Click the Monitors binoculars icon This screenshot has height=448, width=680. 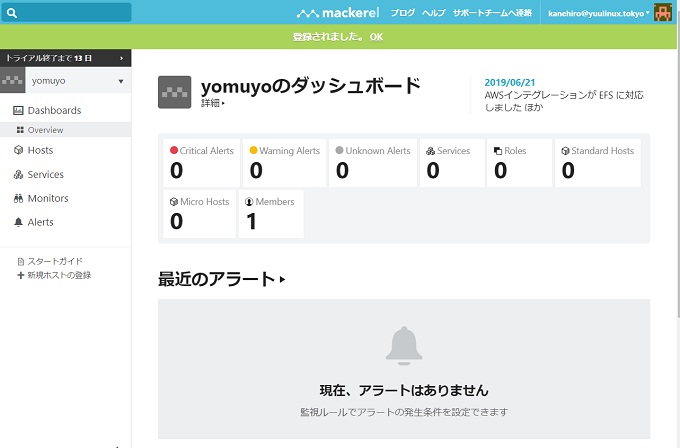[x=18, y=199]
